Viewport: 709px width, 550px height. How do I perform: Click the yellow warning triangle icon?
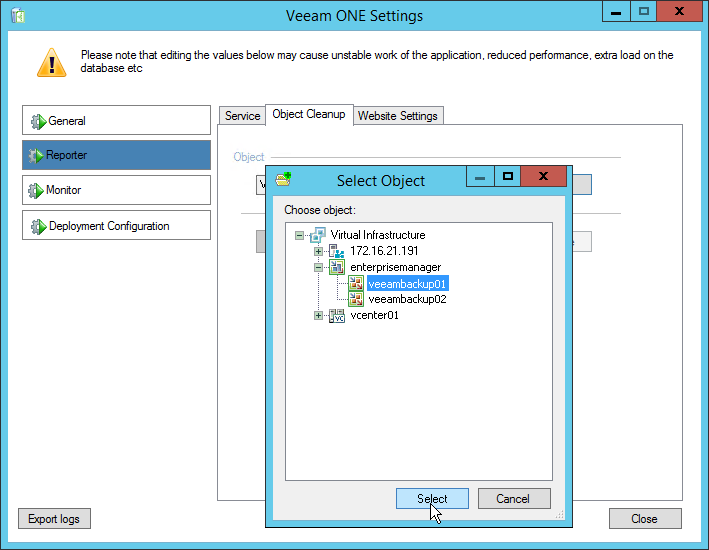click(x=52, y=62)
